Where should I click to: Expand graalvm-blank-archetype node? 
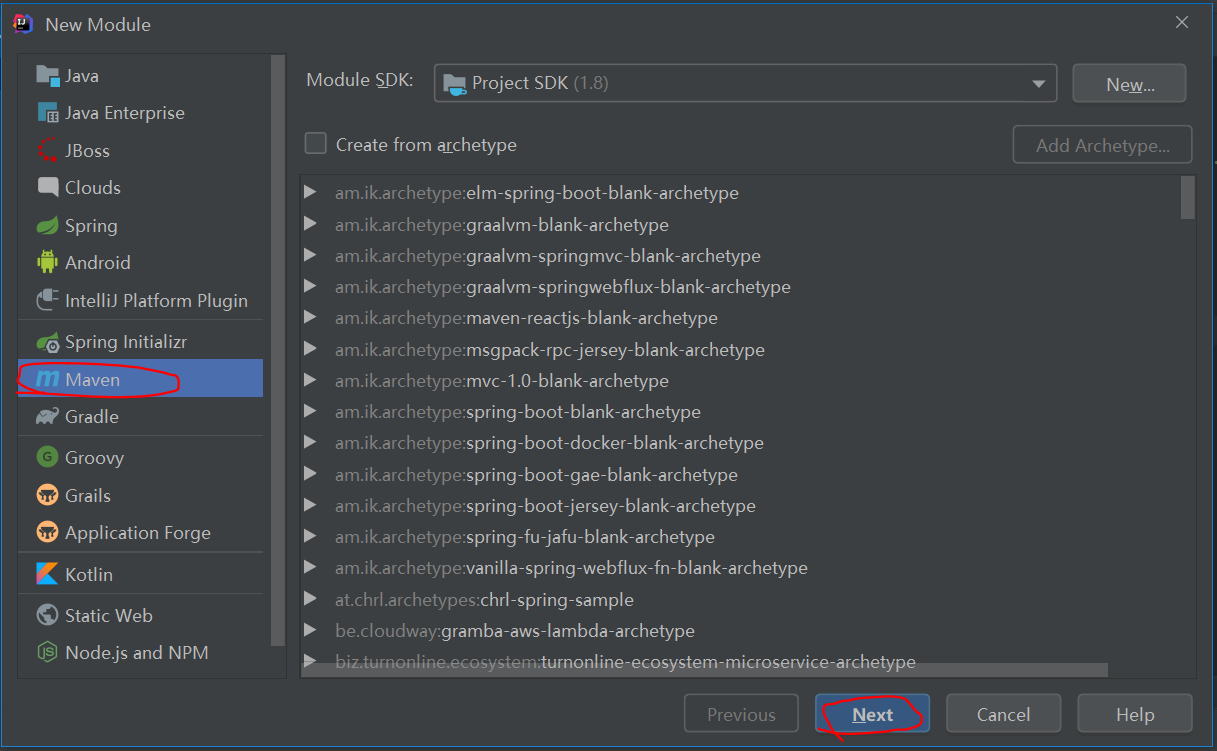[311, 224]
